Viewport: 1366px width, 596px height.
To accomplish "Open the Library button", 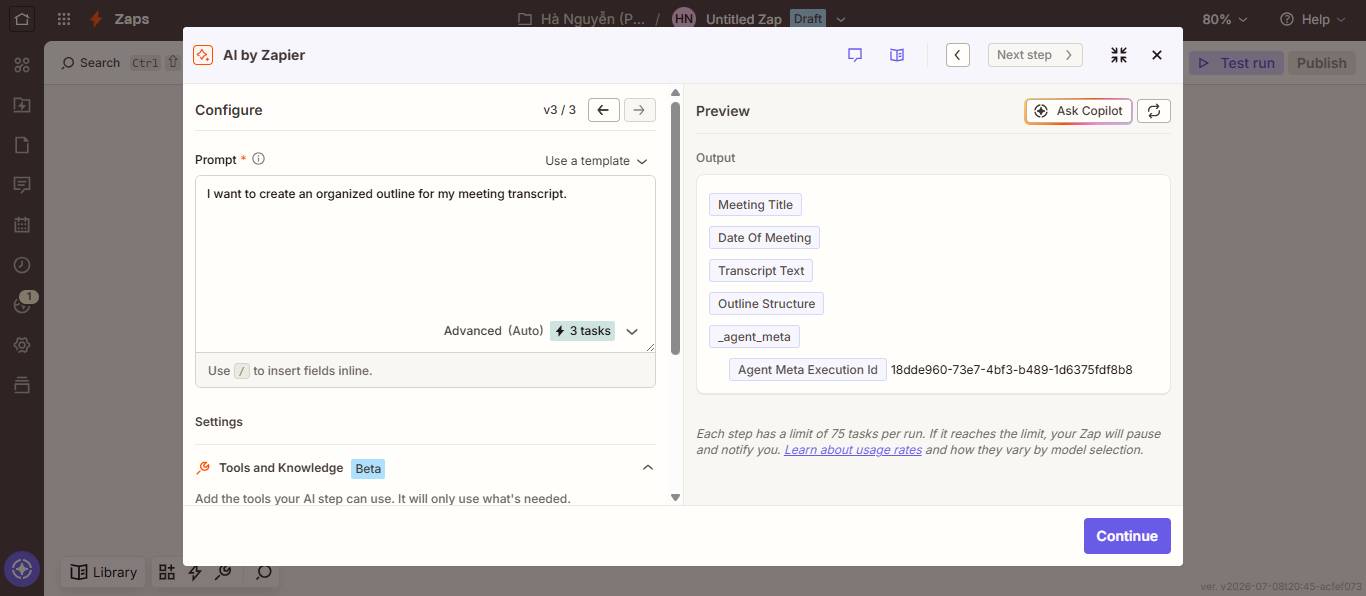I will coord(103,572).
